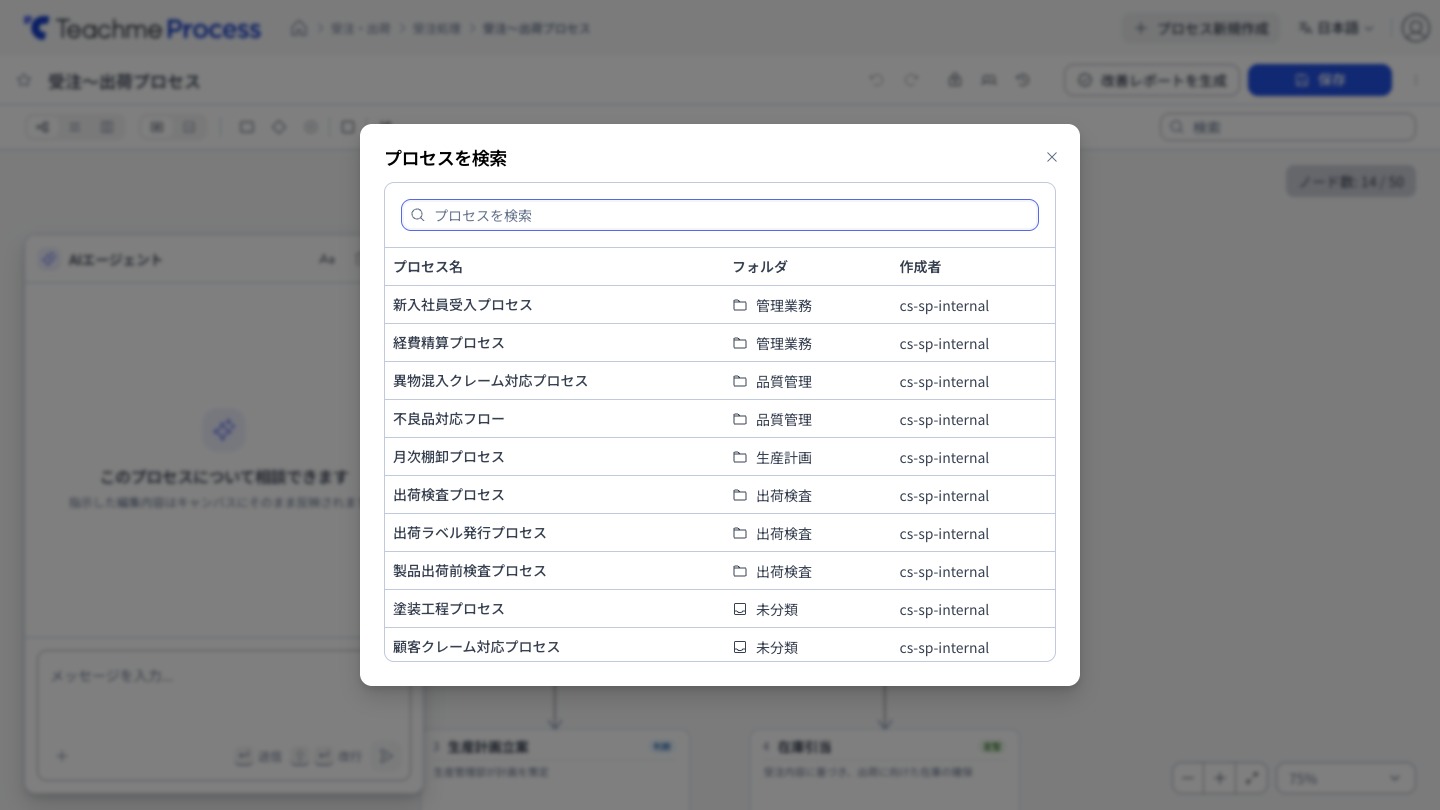Click the undo arrow in the editor header
Screen dimensions: 1440x810
point(877,80)
